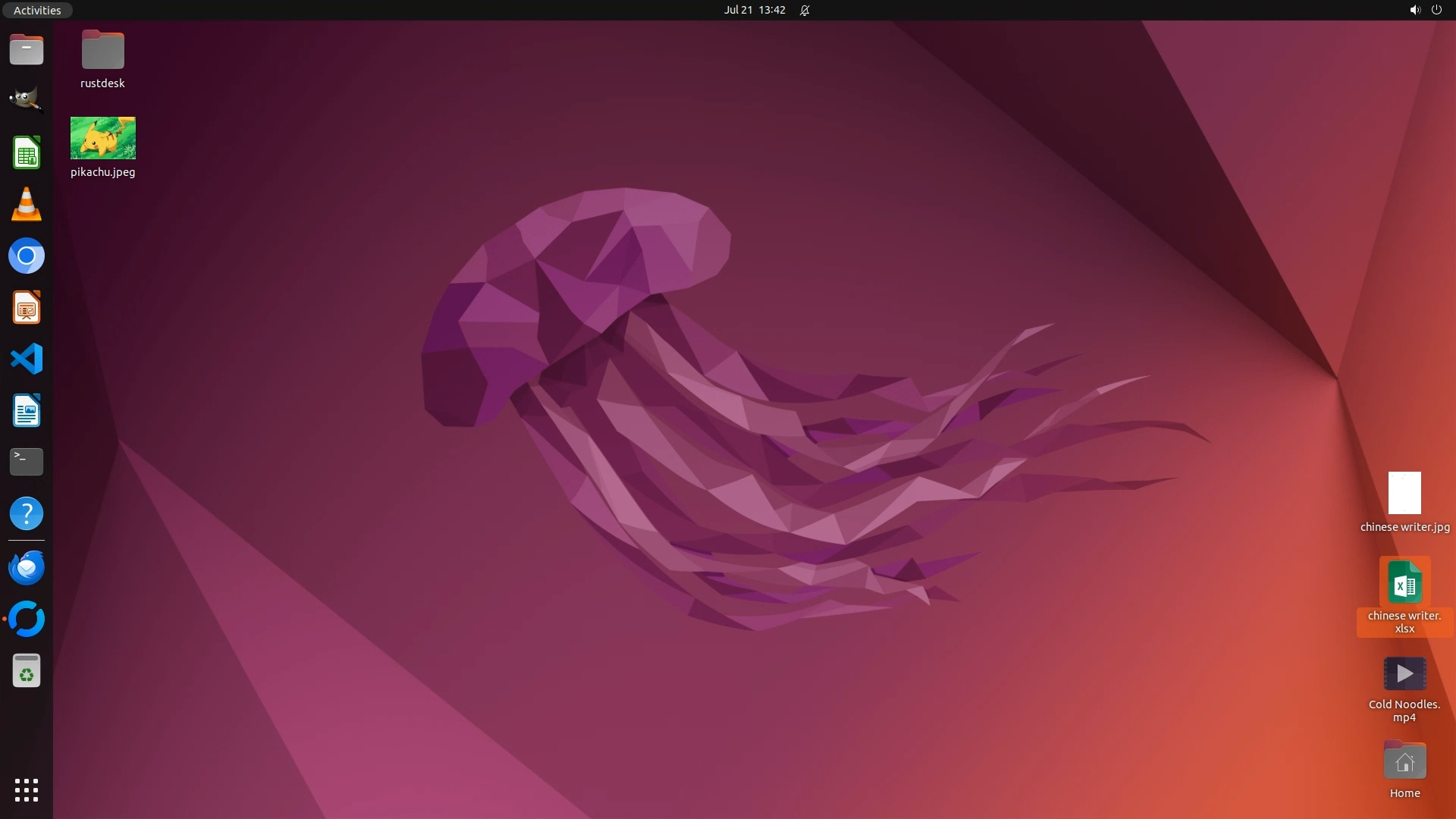Select the Cold Noodles.mp4 video file
This screenshot has height=819, width=1456.
pos(1404,673)
